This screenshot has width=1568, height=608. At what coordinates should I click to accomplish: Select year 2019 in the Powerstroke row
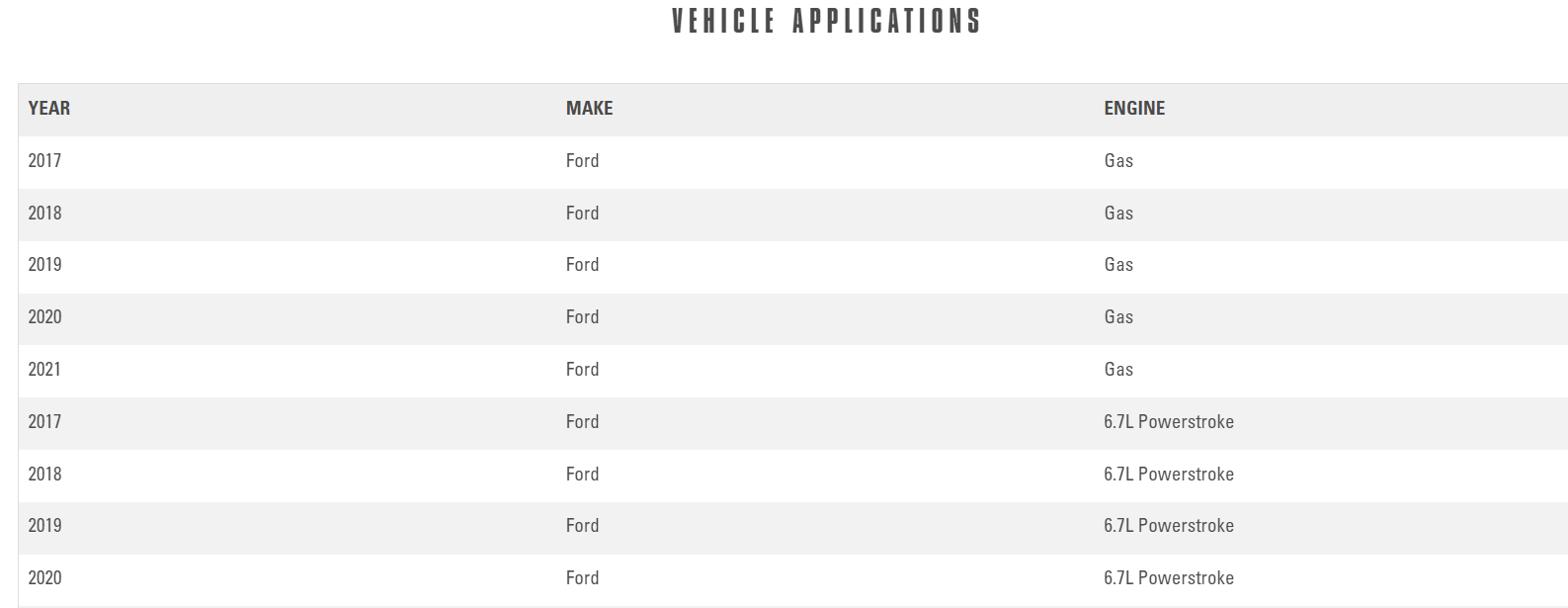(44, 526)
